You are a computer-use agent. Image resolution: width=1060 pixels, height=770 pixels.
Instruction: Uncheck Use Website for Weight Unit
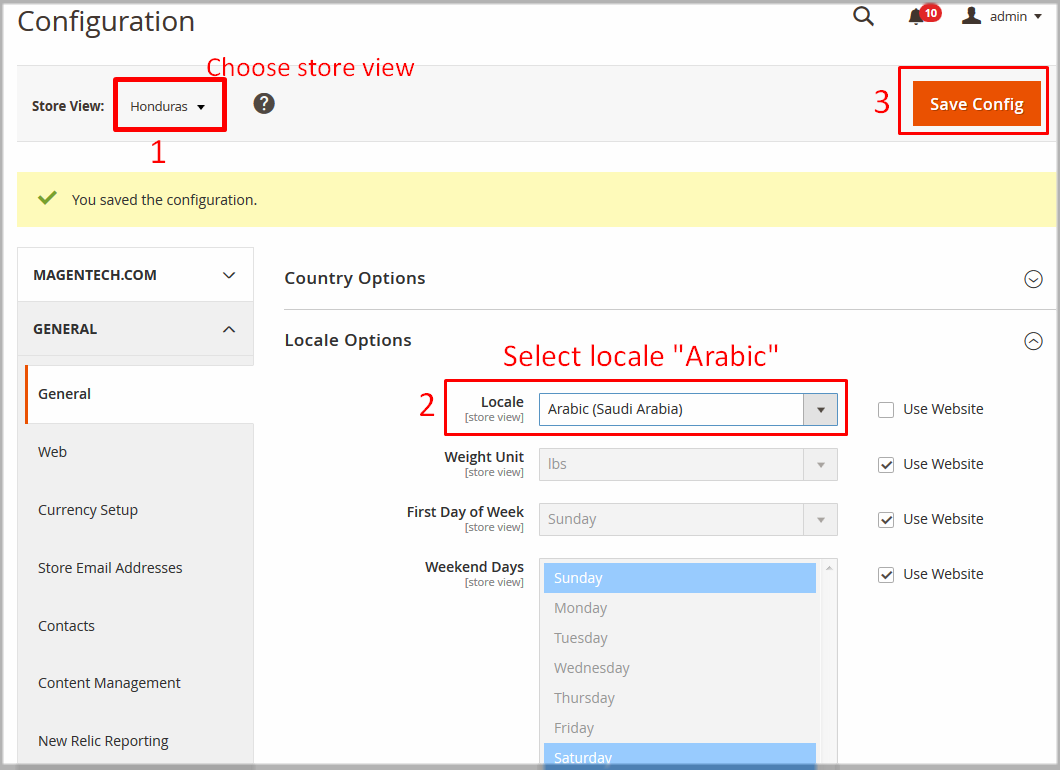pyautogui.click(x=886, y=464)
